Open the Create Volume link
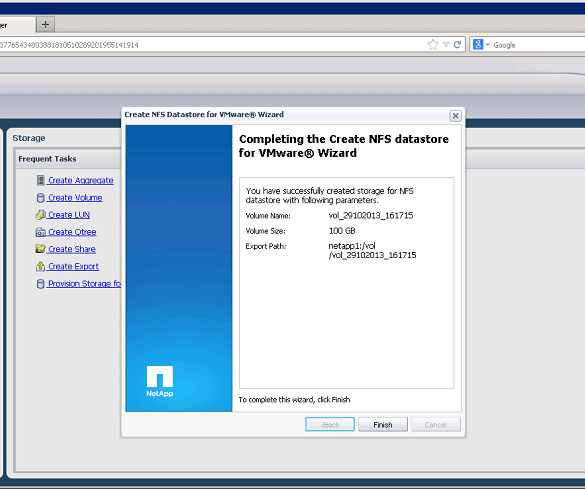585x489 pixels. click(x=75, y=198)
